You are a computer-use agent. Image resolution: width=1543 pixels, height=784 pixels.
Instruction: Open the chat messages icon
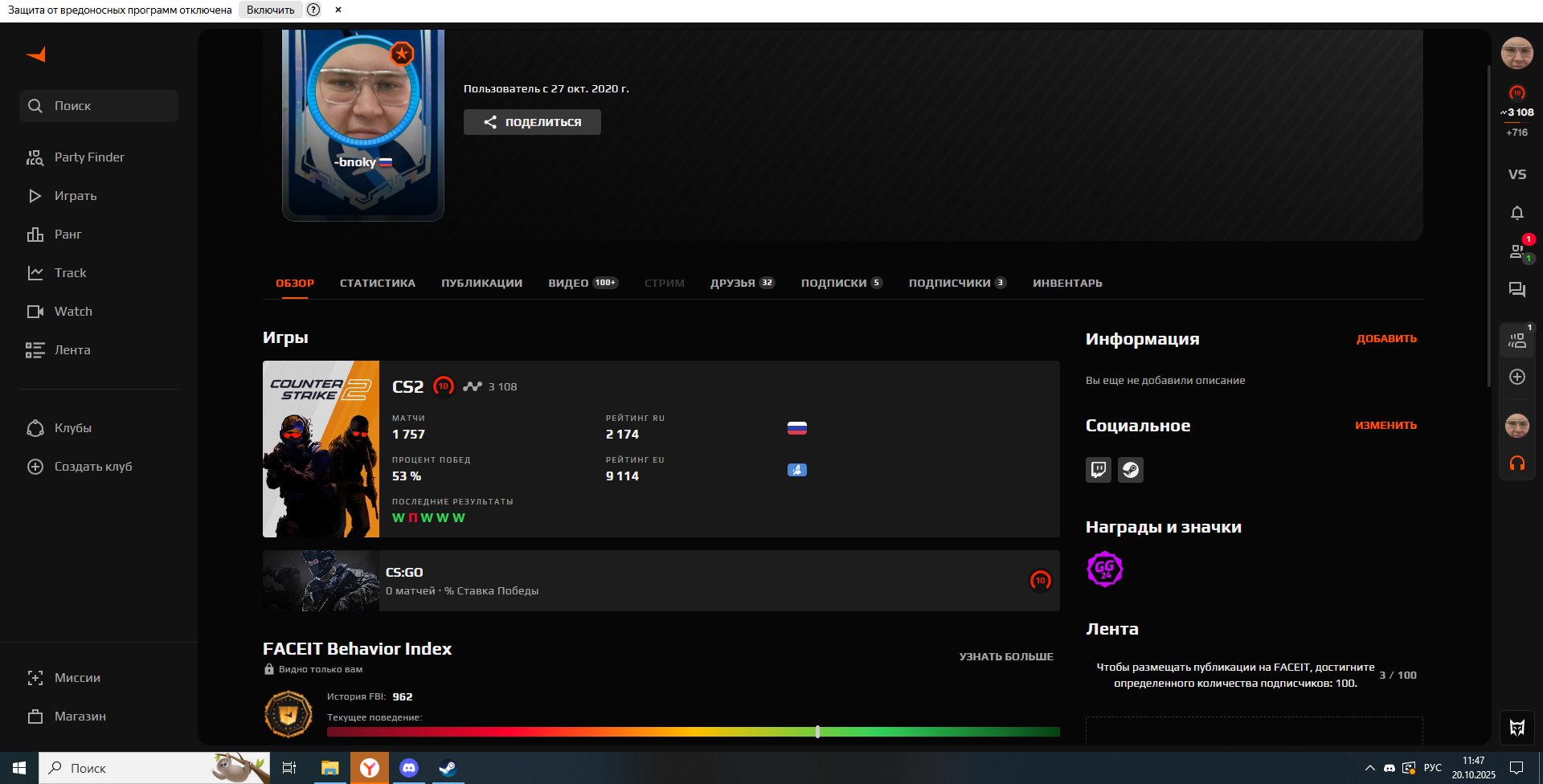click(1516, 290)
